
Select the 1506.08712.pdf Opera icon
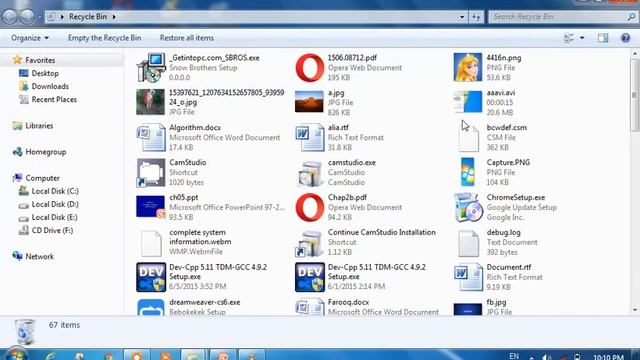pos(310,67)
